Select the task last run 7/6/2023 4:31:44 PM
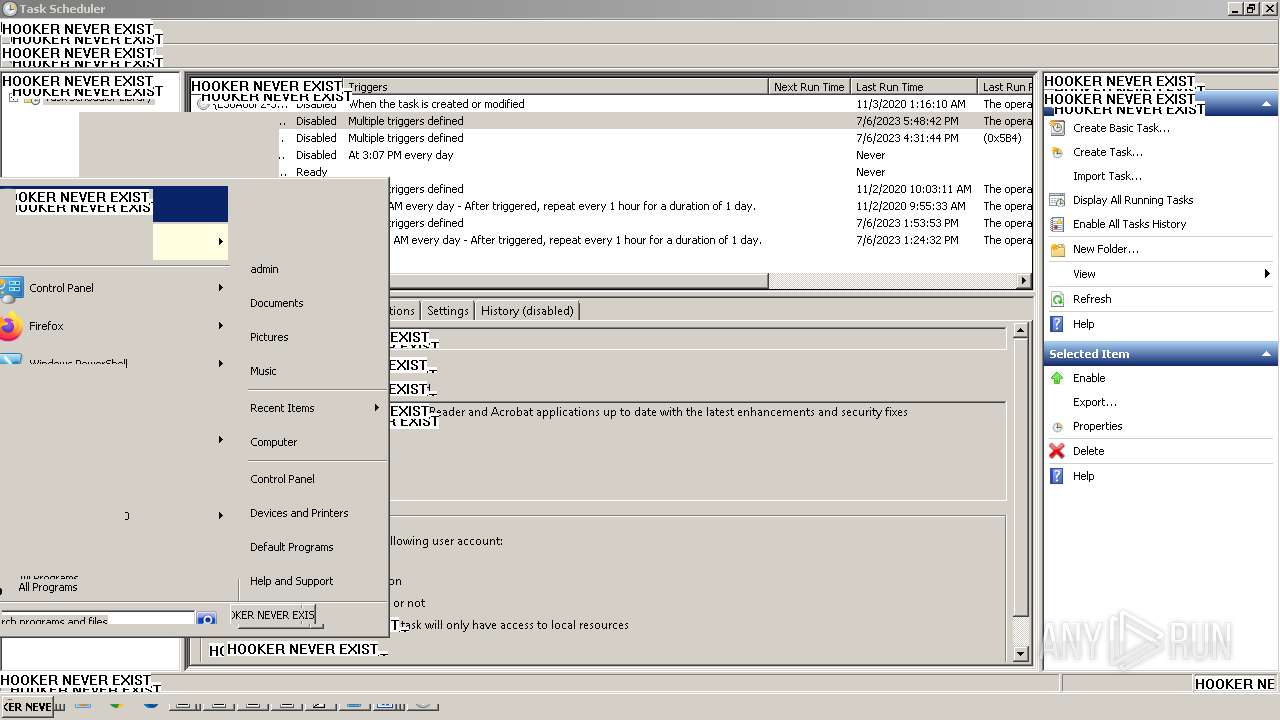The width and height of the screenshot is (1280, 720). pyautogui.click(x=658, y=138)
